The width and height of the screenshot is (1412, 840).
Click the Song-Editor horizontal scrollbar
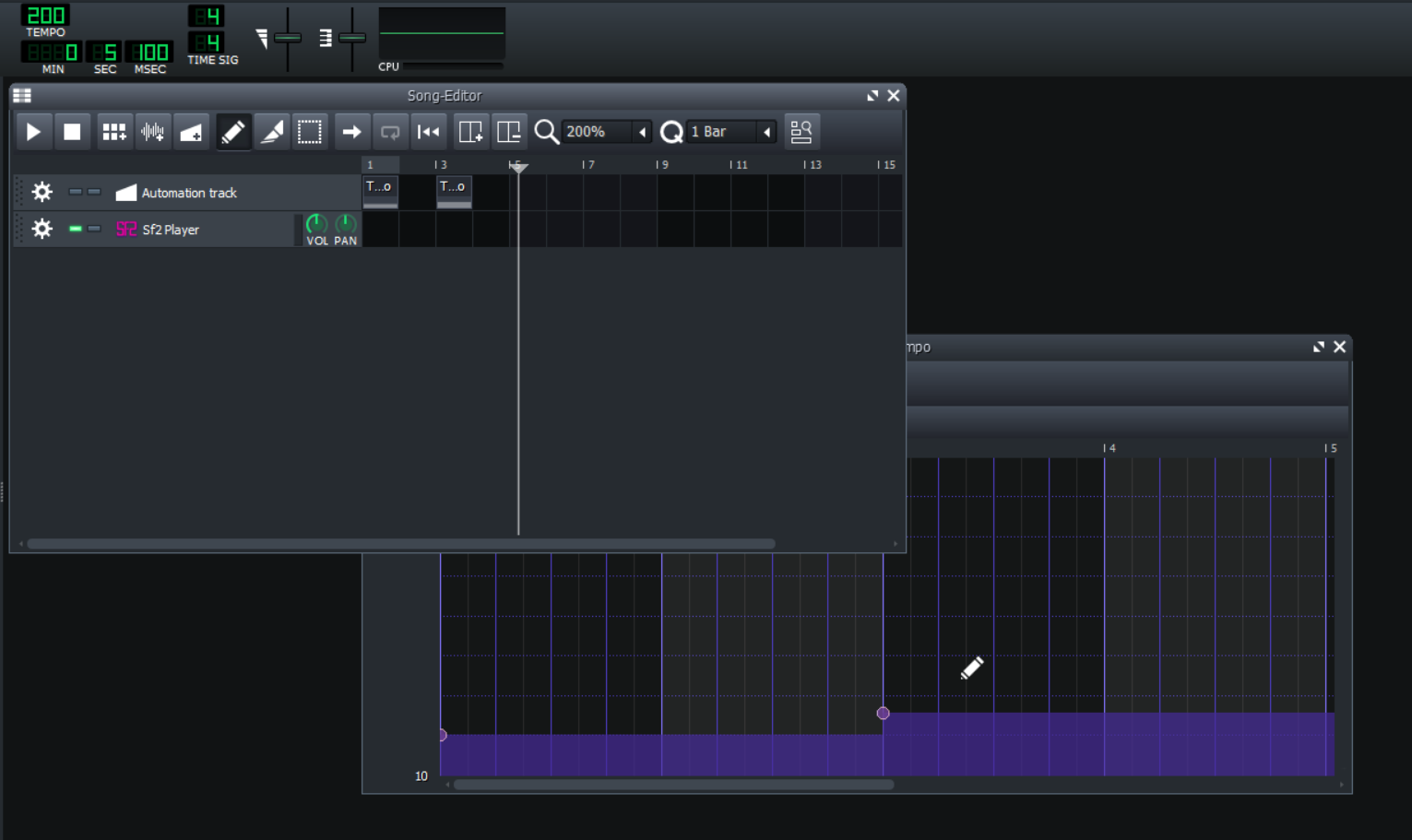tap(401, 544)
